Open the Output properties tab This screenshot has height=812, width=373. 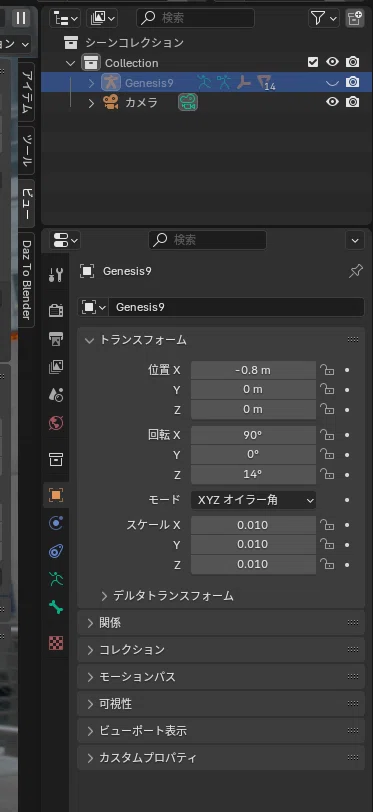(56, 339)
